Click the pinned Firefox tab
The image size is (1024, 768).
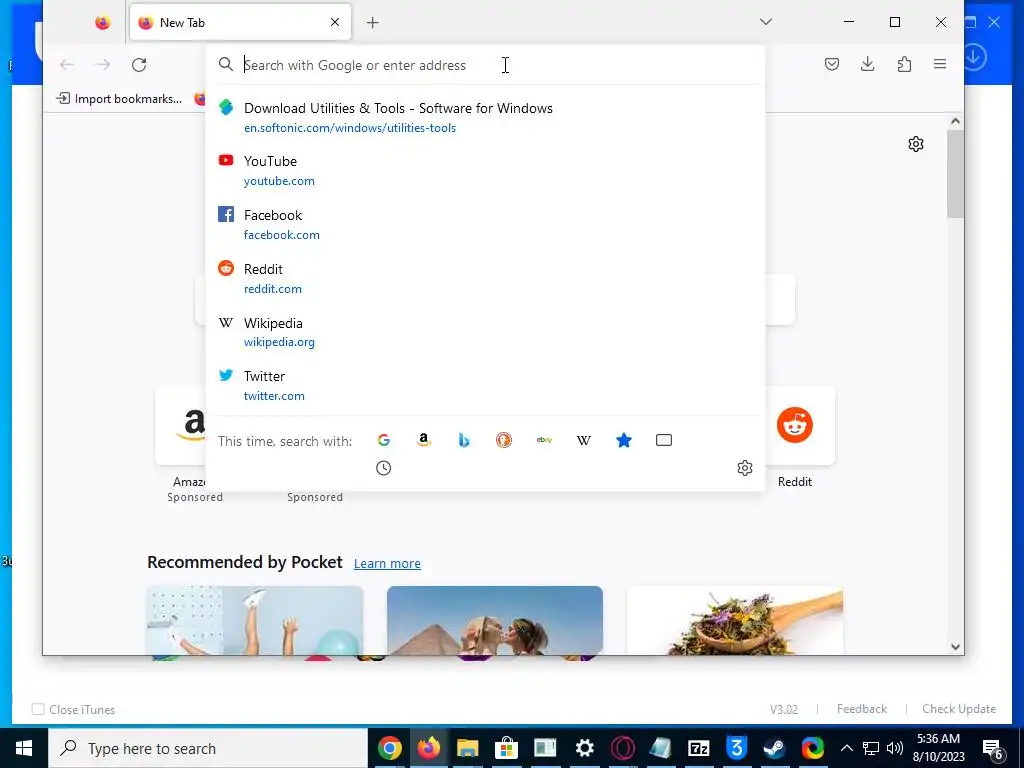(x=103, y=23)
